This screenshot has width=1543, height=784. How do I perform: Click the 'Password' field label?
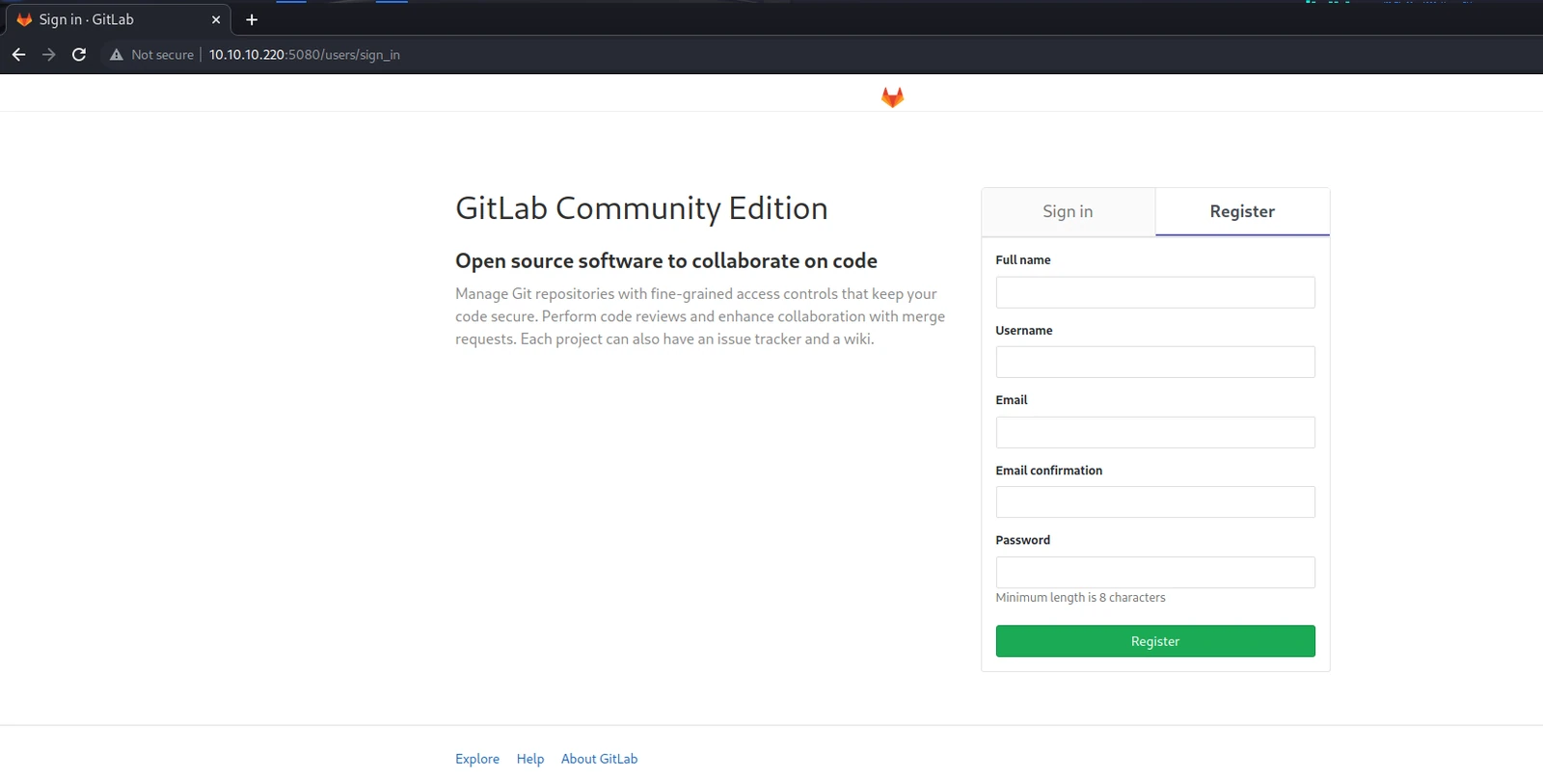click(1023, 540)
